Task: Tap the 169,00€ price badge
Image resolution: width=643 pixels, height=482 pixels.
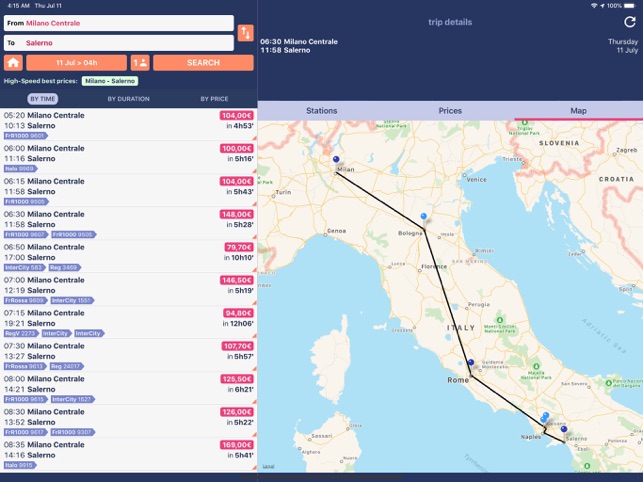Action: click(x=237, y=445)
